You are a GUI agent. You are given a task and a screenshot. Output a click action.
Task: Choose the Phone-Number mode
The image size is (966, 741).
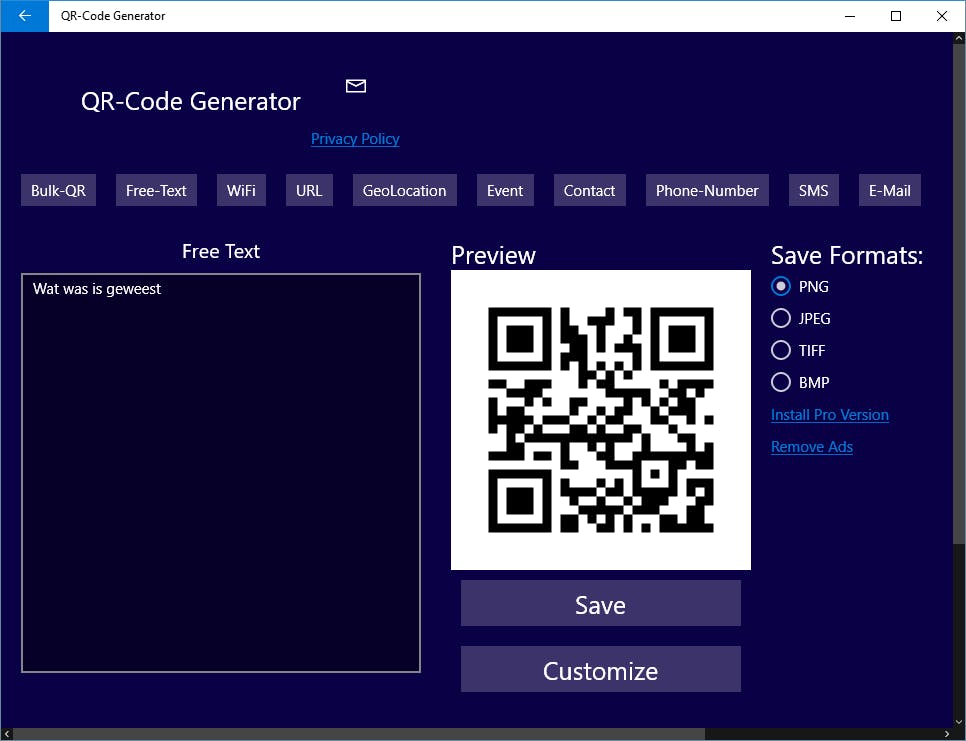(707, 190)
